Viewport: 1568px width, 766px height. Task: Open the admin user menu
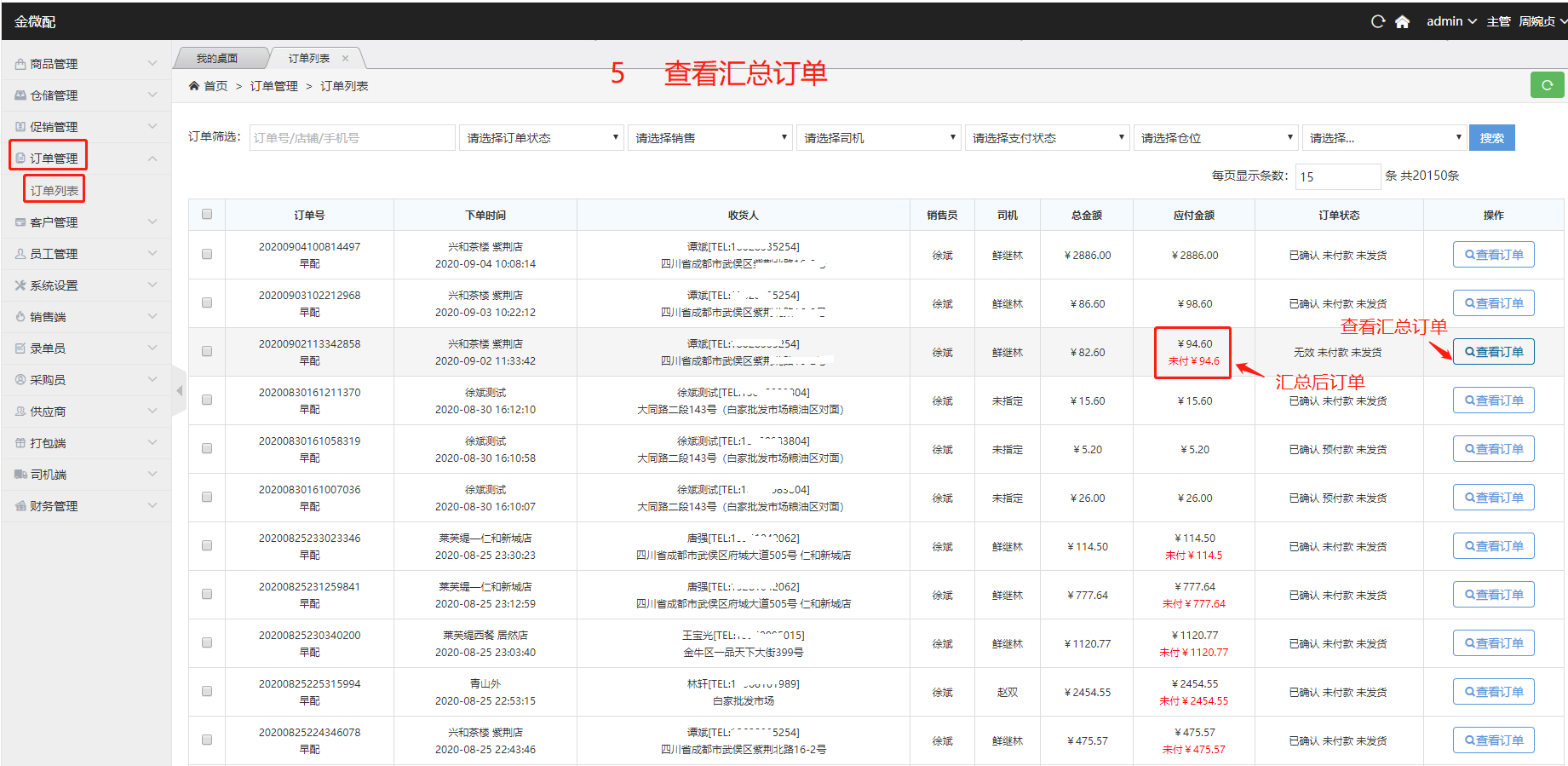tap(1450, 21)
